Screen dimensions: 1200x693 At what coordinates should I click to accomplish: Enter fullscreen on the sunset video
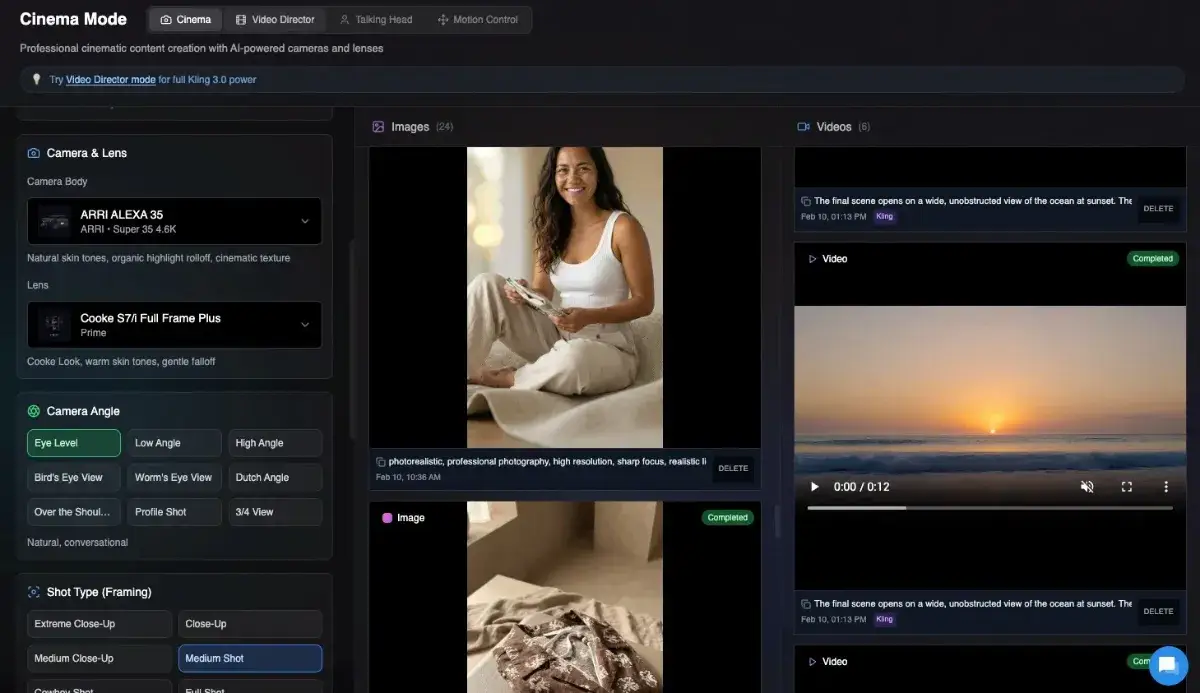tap(1126, 487)
